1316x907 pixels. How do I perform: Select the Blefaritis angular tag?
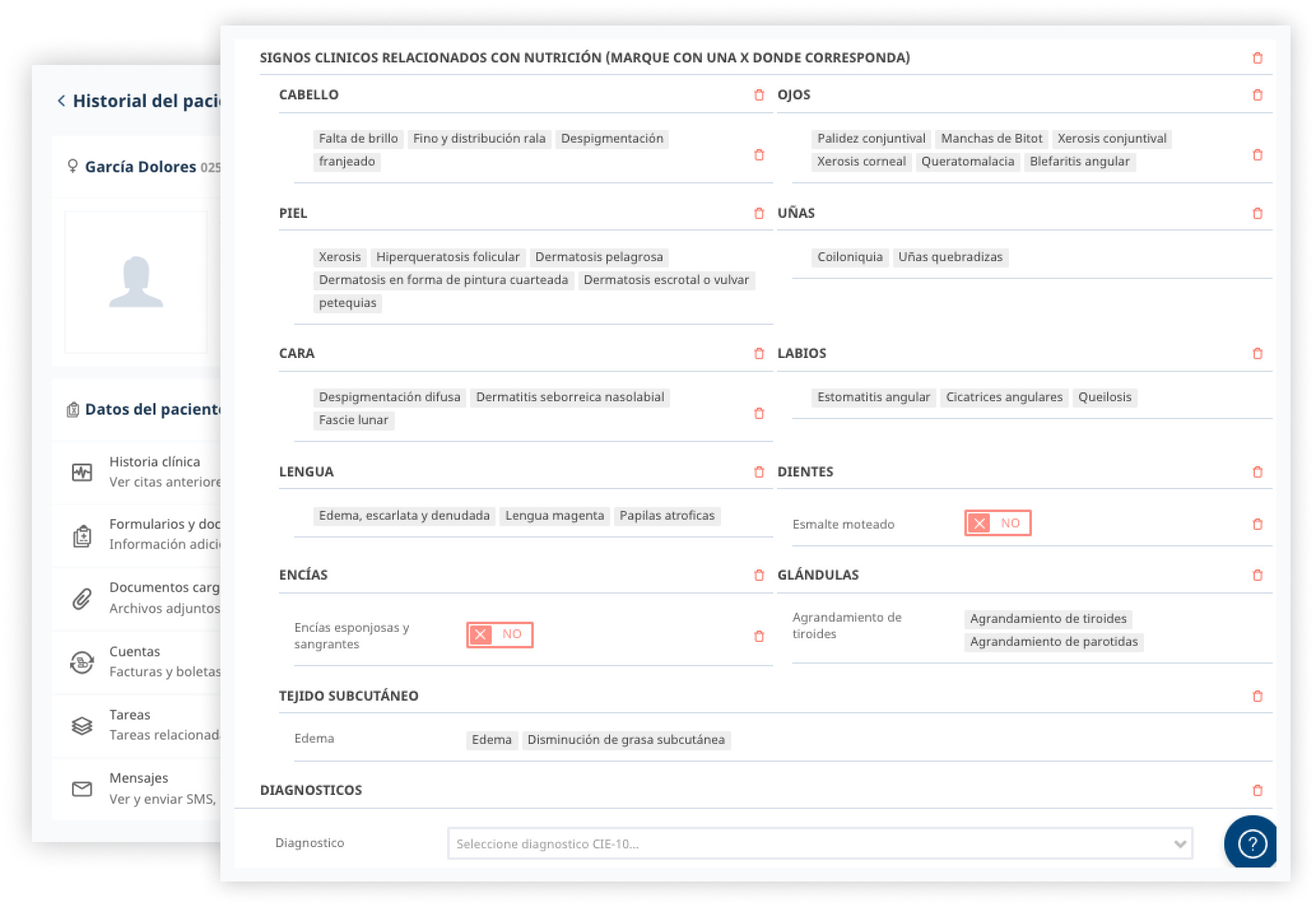(x=1080, y=162)
